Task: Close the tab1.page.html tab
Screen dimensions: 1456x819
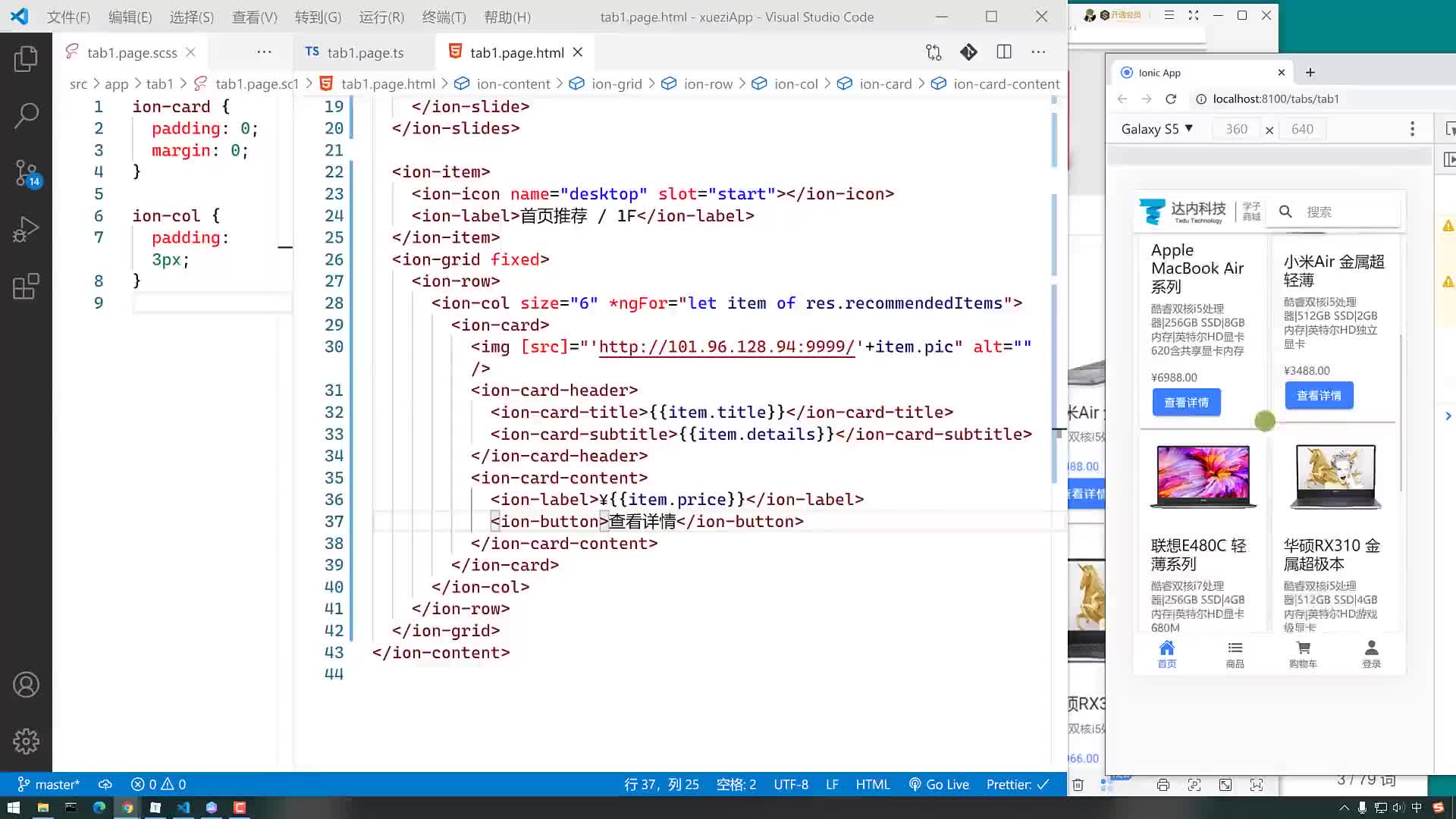Action: 578,52
